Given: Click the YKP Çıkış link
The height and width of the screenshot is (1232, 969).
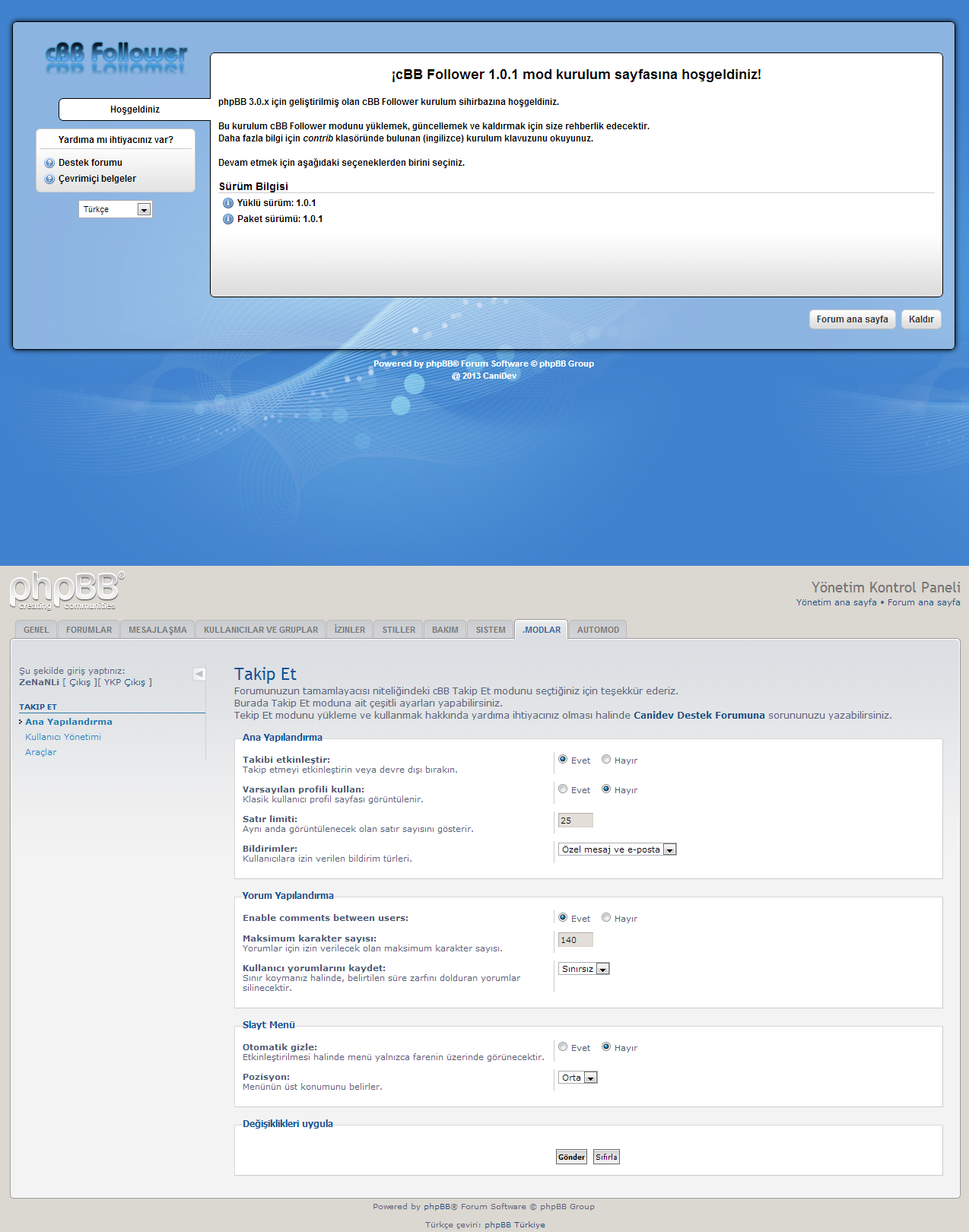Looking at the screenshot, I should (x=125, y=682).
